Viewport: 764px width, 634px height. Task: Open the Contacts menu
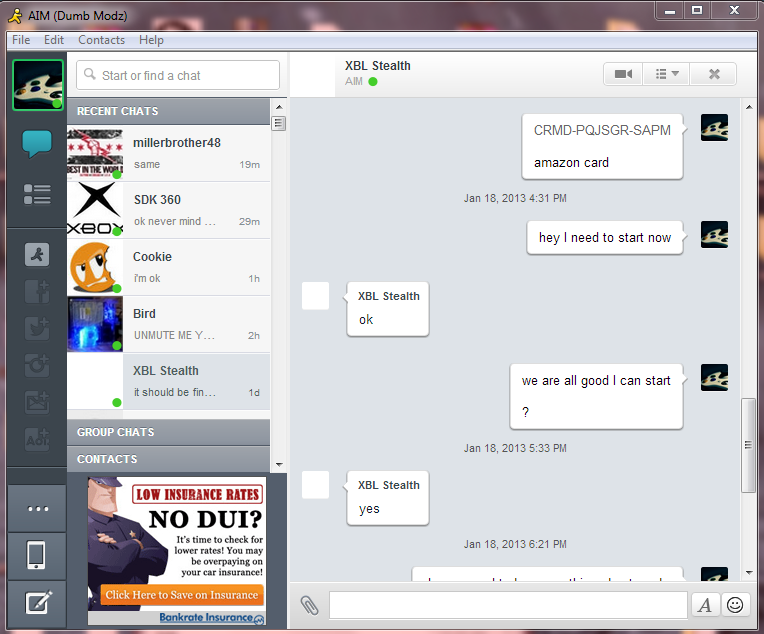(x=101, y=40)
